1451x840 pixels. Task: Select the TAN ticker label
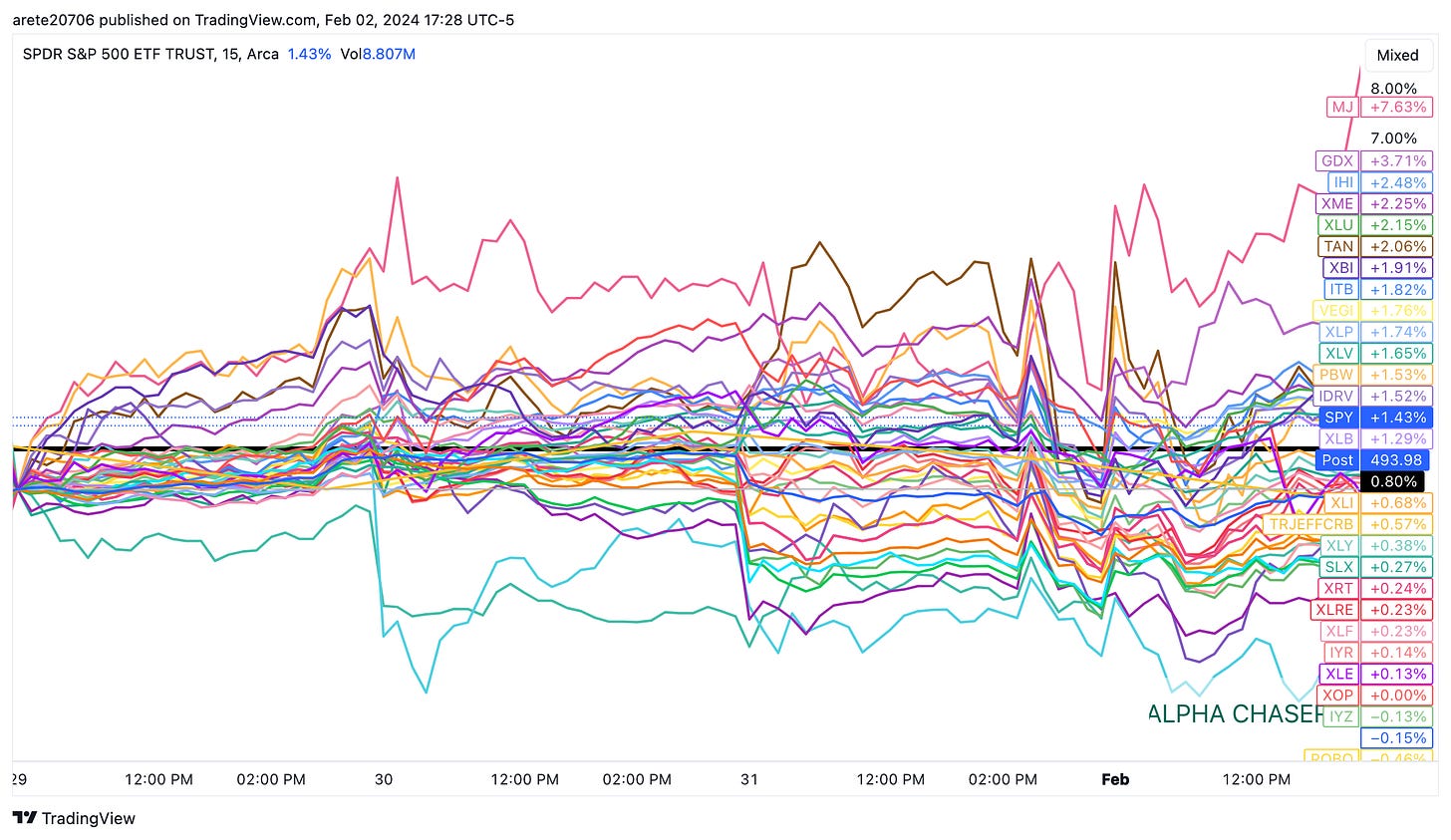pyautogui.click(x=1337, y=246)
